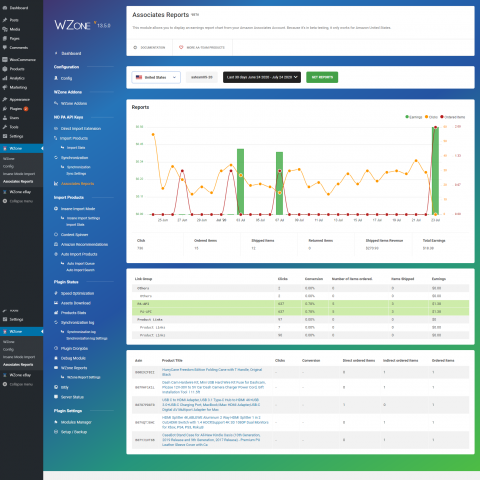Open the CaseBot Stand Case product link
The height and width of the screenshot is (480, 480).
(211, 440)
